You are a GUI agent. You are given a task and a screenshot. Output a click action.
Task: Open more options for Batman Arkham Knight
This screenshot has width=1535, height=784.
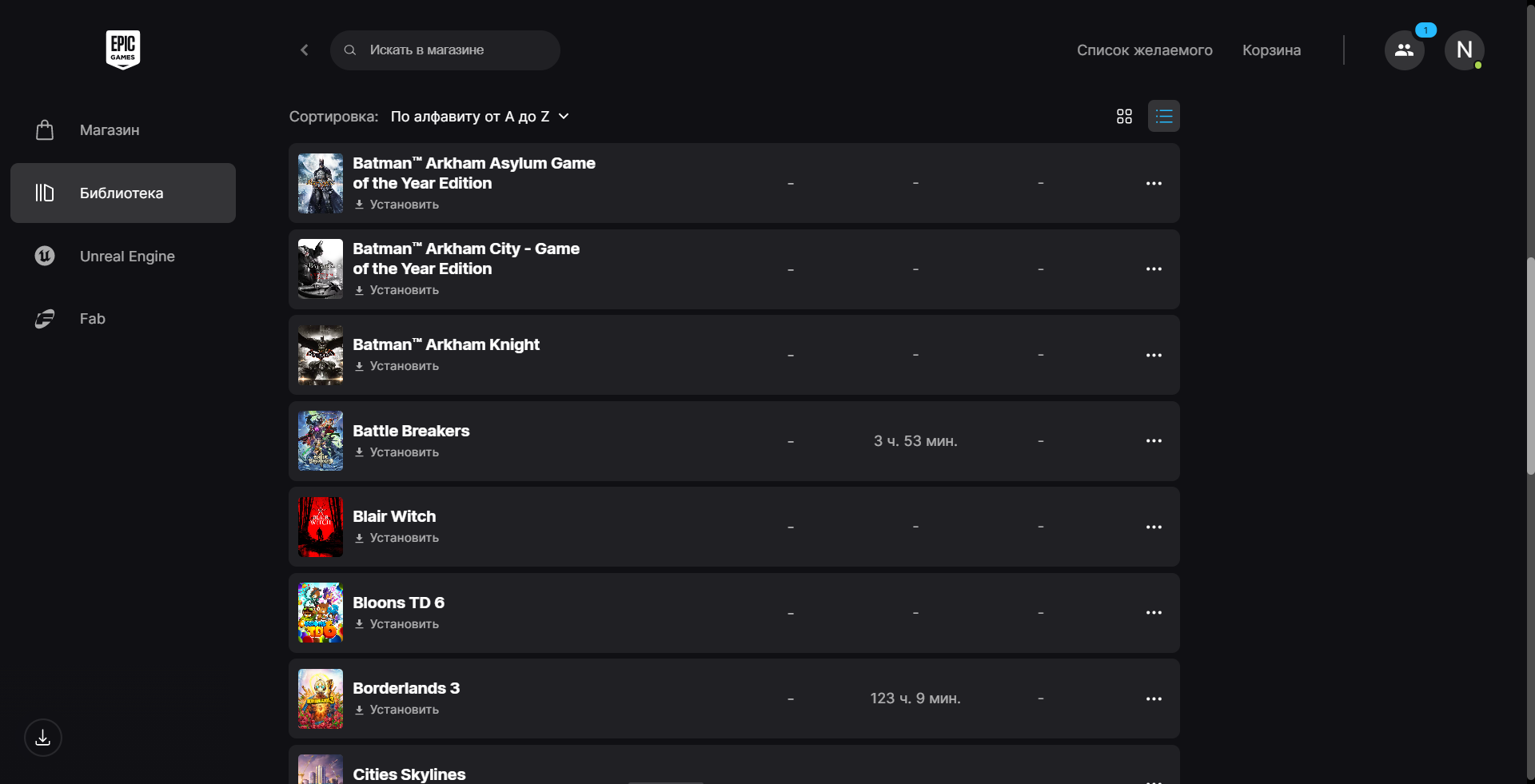click(x=1154, y=356)
